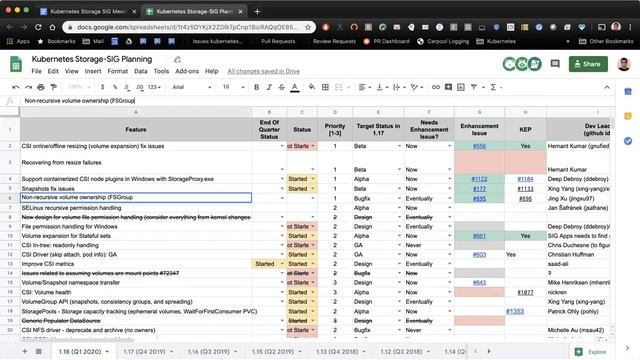This screenshot has height=360, width=640.
Task: Open End Of Quarter Status dropdown for Improve CSI metrics
Action: pyautogui.click(x=282, y=264)
